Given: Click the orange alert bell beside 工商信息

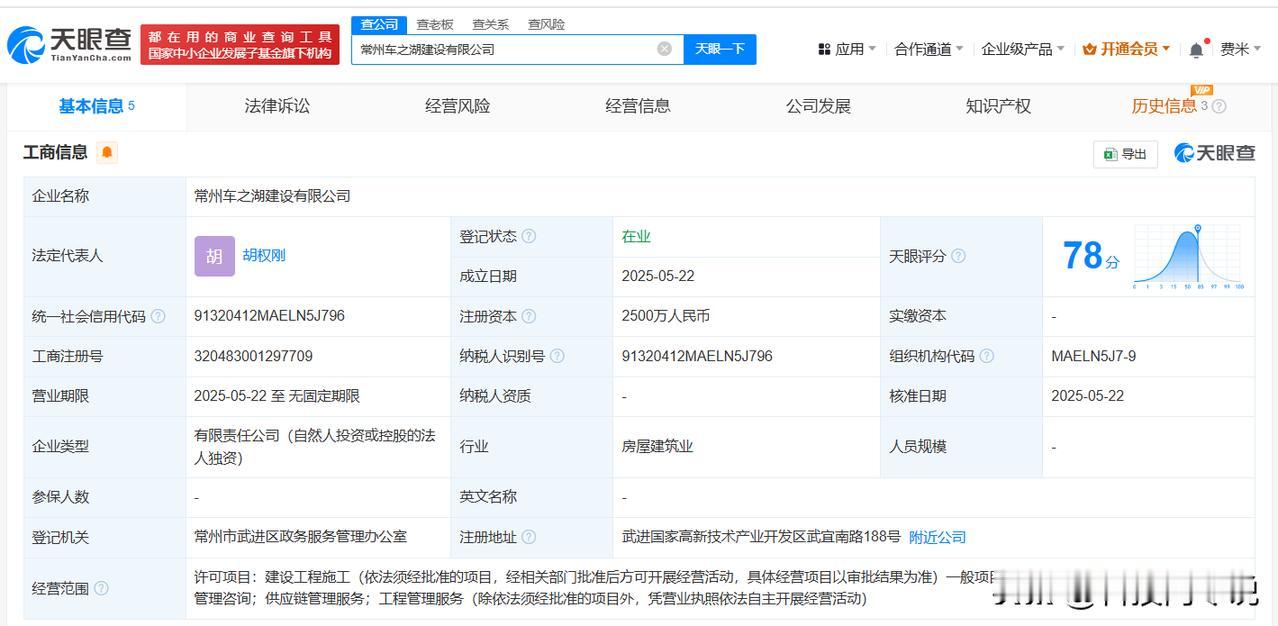Looking at the screenshot, I should [108, 152].
